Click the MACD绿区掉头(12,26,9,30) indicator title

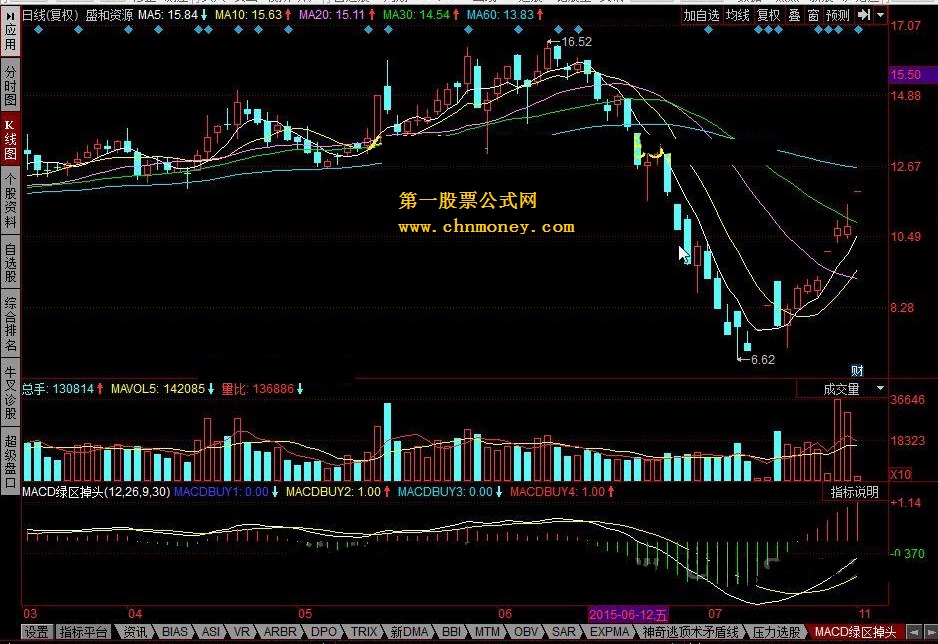coord(96,492)
